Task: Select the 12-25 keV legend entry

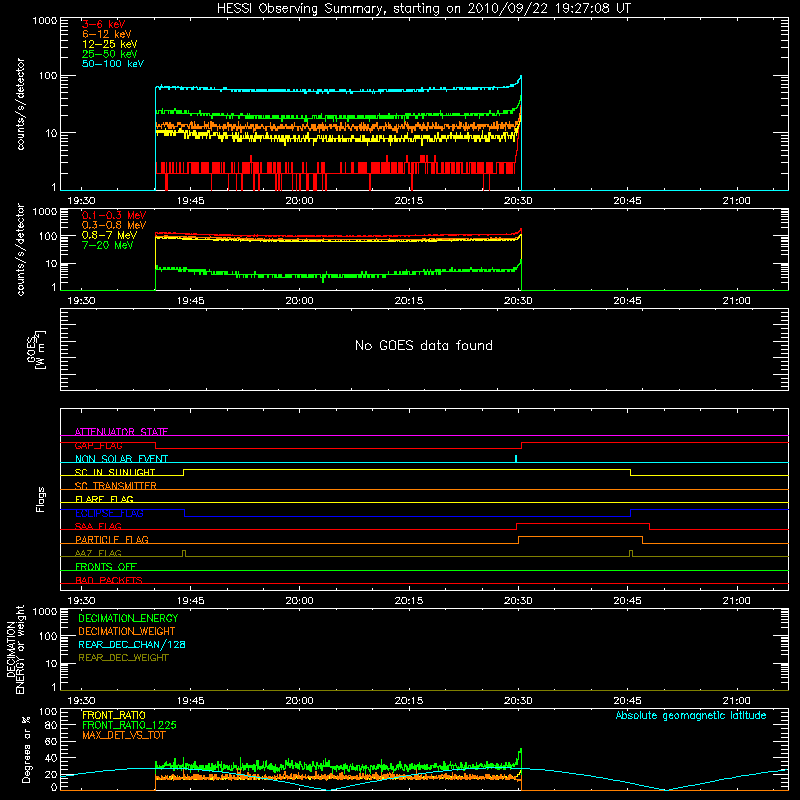Action: coord(110,44)
